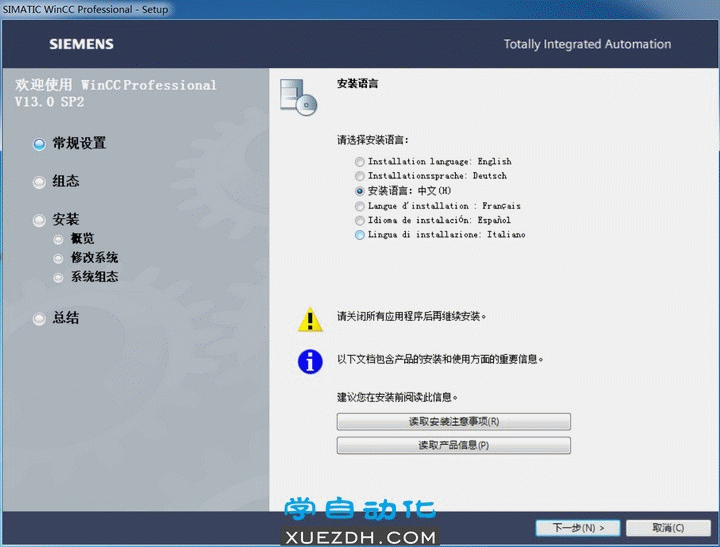Click 下一步(N) next button
720x547 pixels.
pos(578,528)
